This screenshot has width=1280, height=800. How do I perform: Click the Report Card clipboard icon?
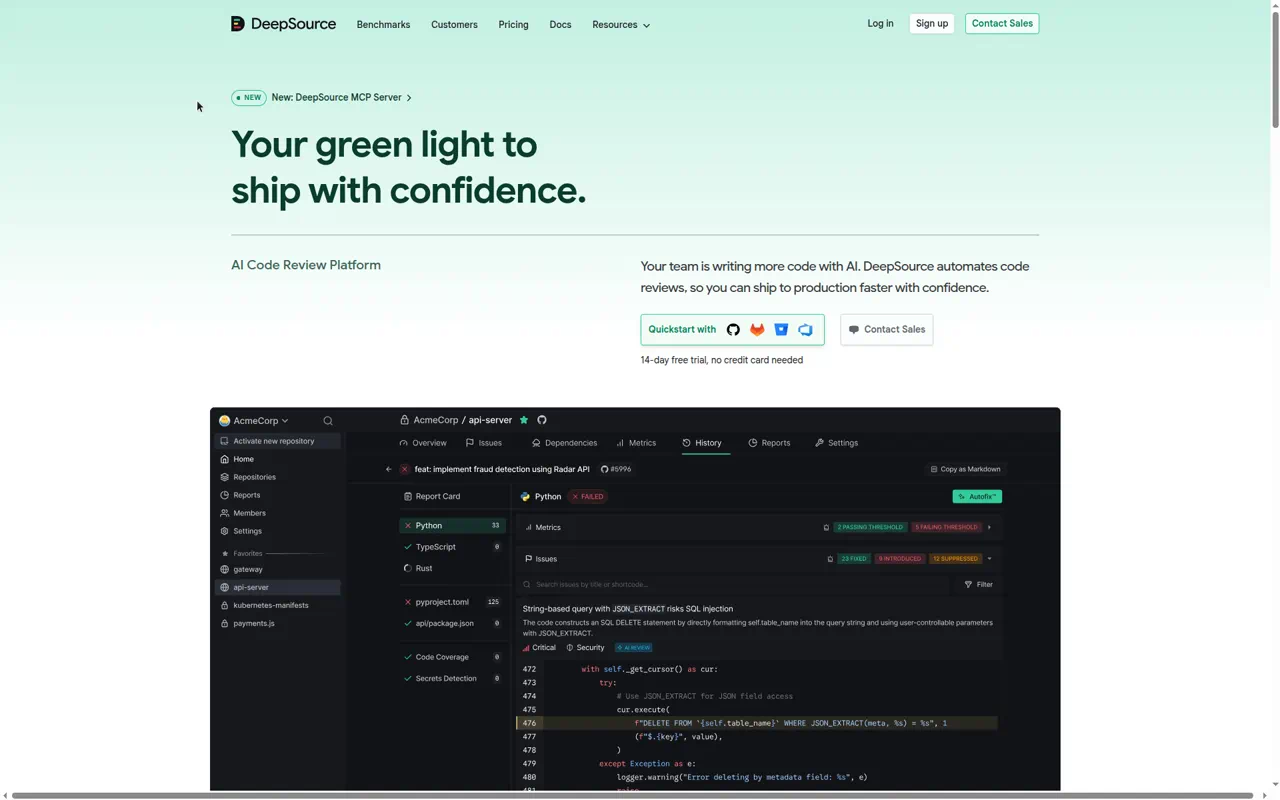tap(408, 496)
